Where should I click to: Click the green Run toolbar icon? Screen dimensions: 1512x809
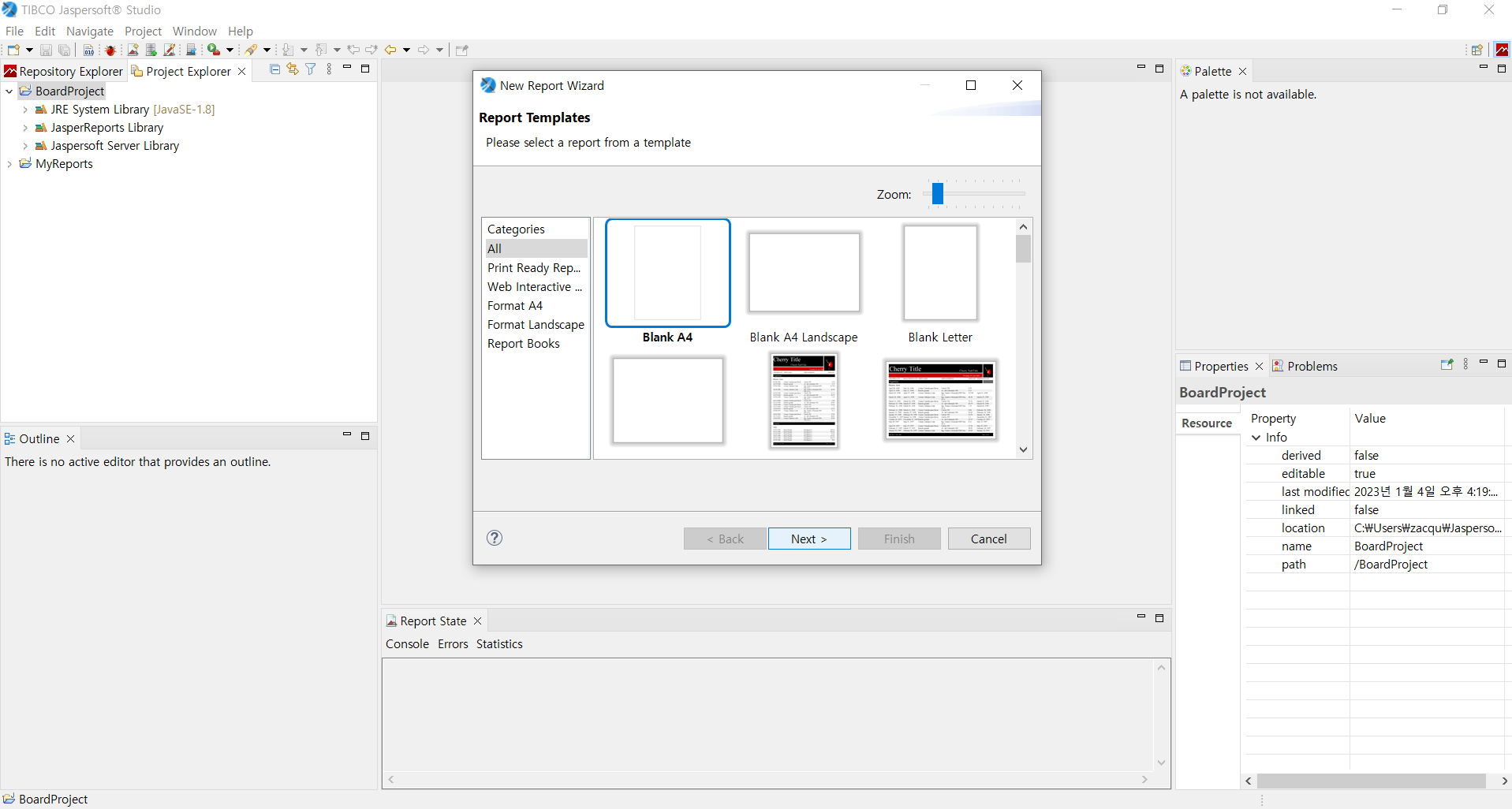coord(213,50)
